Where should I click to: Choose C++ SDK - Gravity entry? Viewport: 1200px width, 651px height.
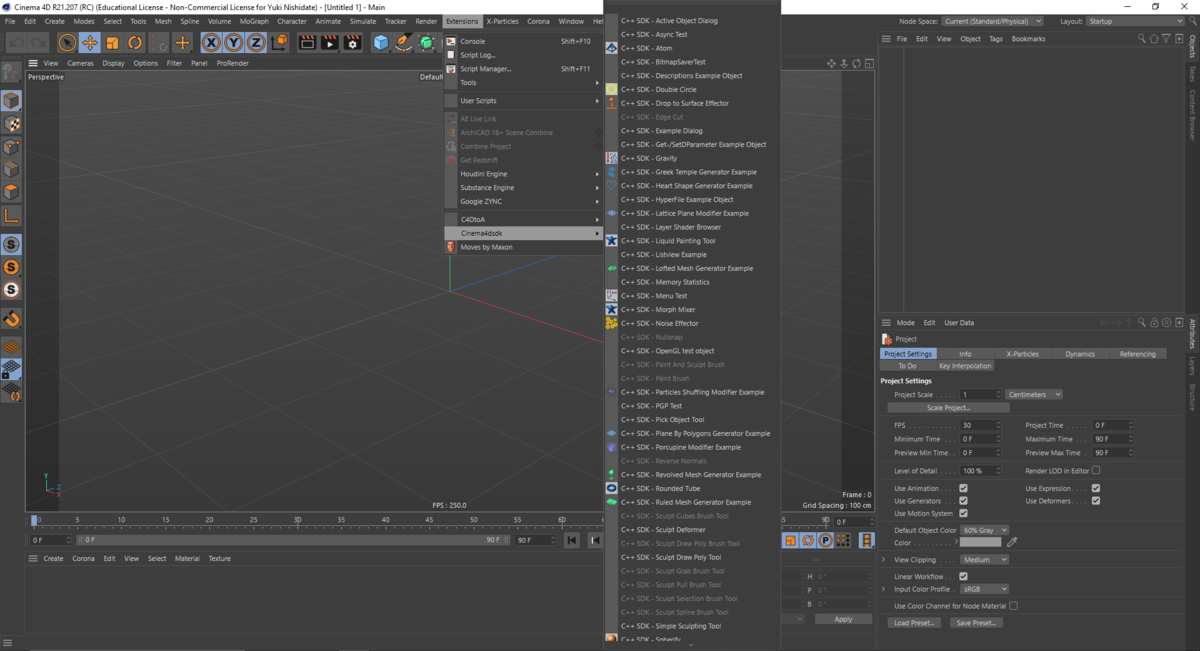coord(690,158)
